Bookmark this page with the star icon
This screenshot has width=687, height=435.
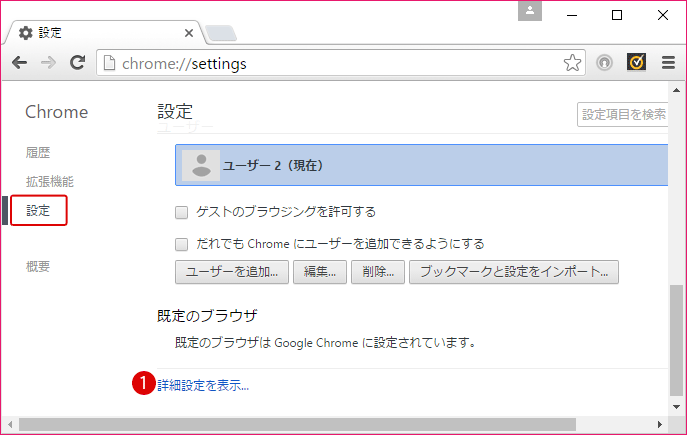572,63
